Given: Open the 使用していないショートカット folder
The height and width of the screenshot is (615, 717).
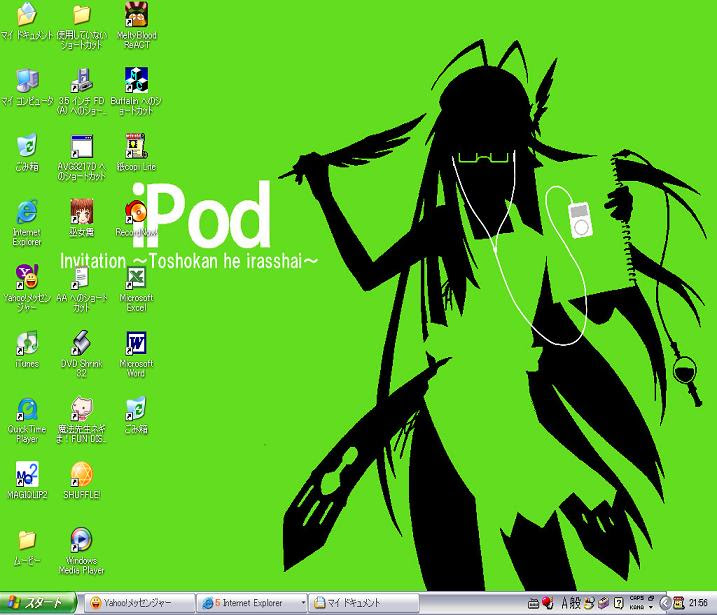Looking at the screenshot, I should tap(81, 15).
